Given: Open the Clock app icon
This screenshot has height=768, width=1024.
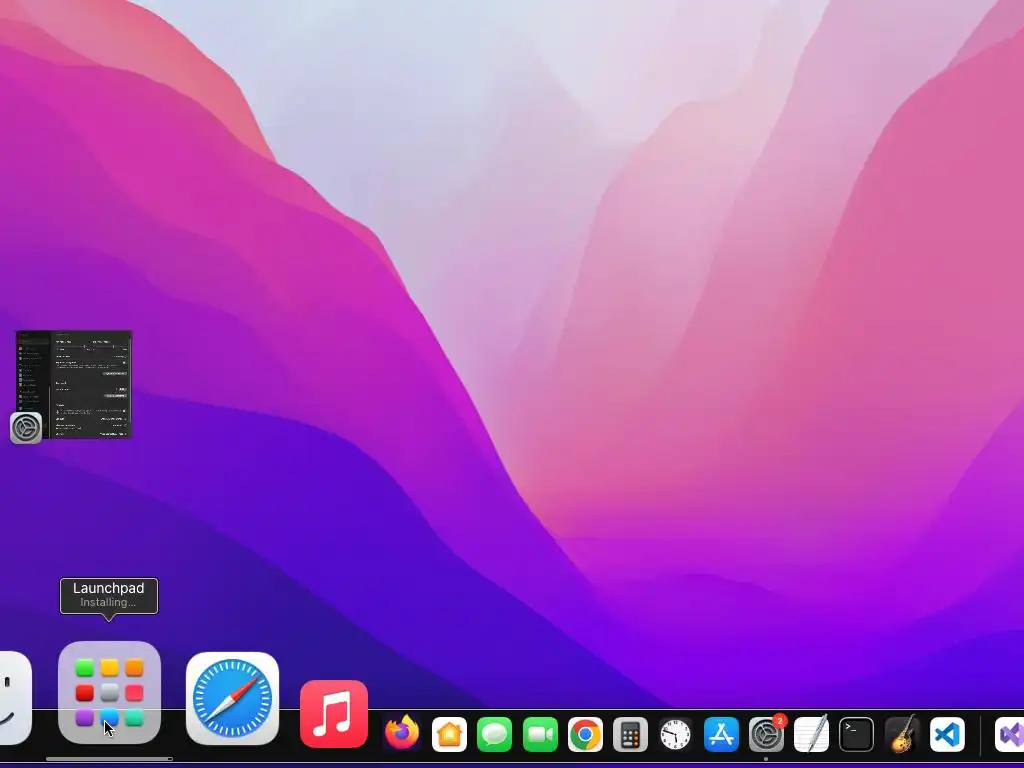Looking at the screenshot, I should point(675,735).
